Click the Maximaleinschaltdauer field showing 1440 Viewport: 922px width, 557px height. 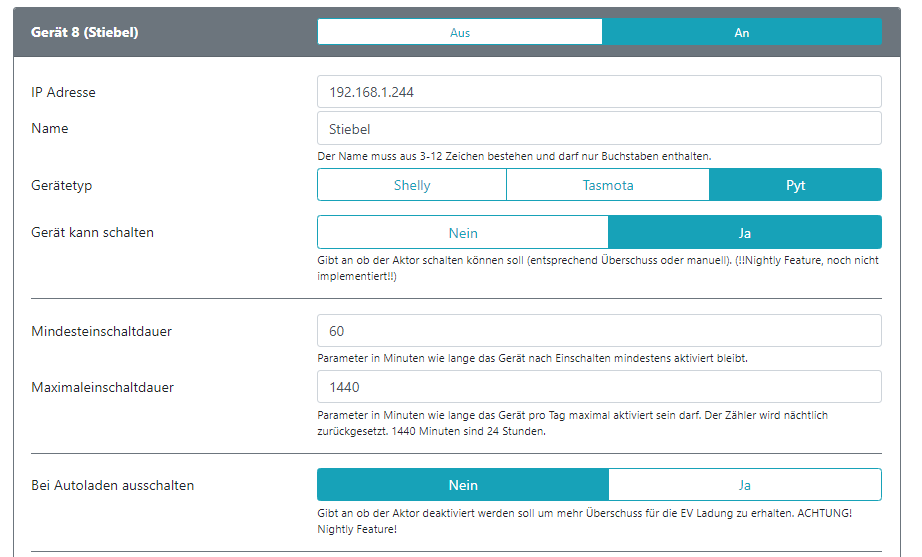599,387
